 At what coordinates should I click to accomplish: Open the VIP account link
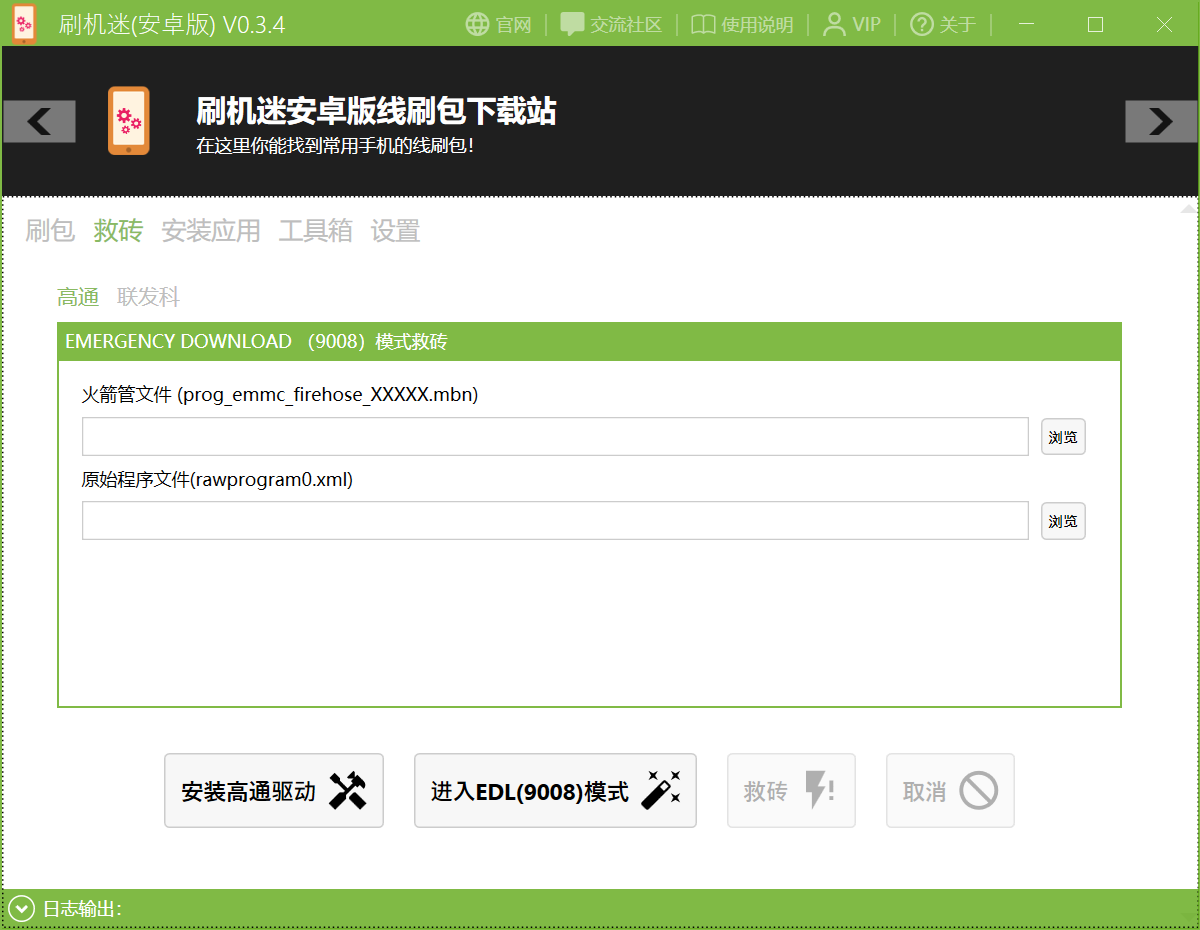[x=852, y=24]
